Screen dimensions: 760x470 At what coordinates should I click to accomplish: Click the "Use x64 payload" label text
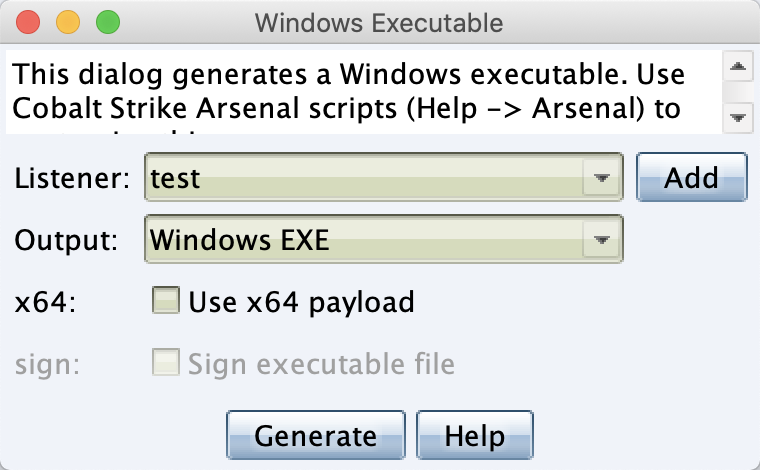301,302
